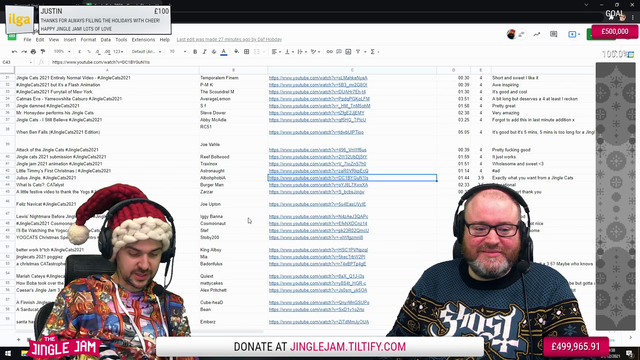Open the Insert menu
Screen dimensions: 640x360
click(x=70, y=40)
